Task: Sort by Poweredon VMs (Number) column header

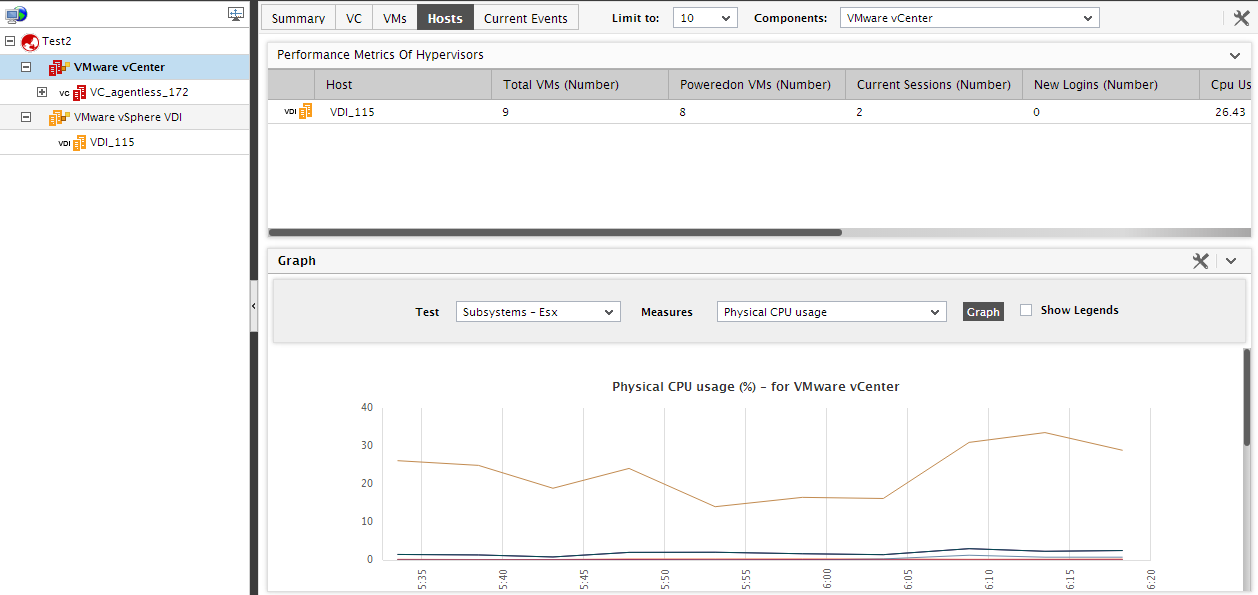Action: point(756,85)
